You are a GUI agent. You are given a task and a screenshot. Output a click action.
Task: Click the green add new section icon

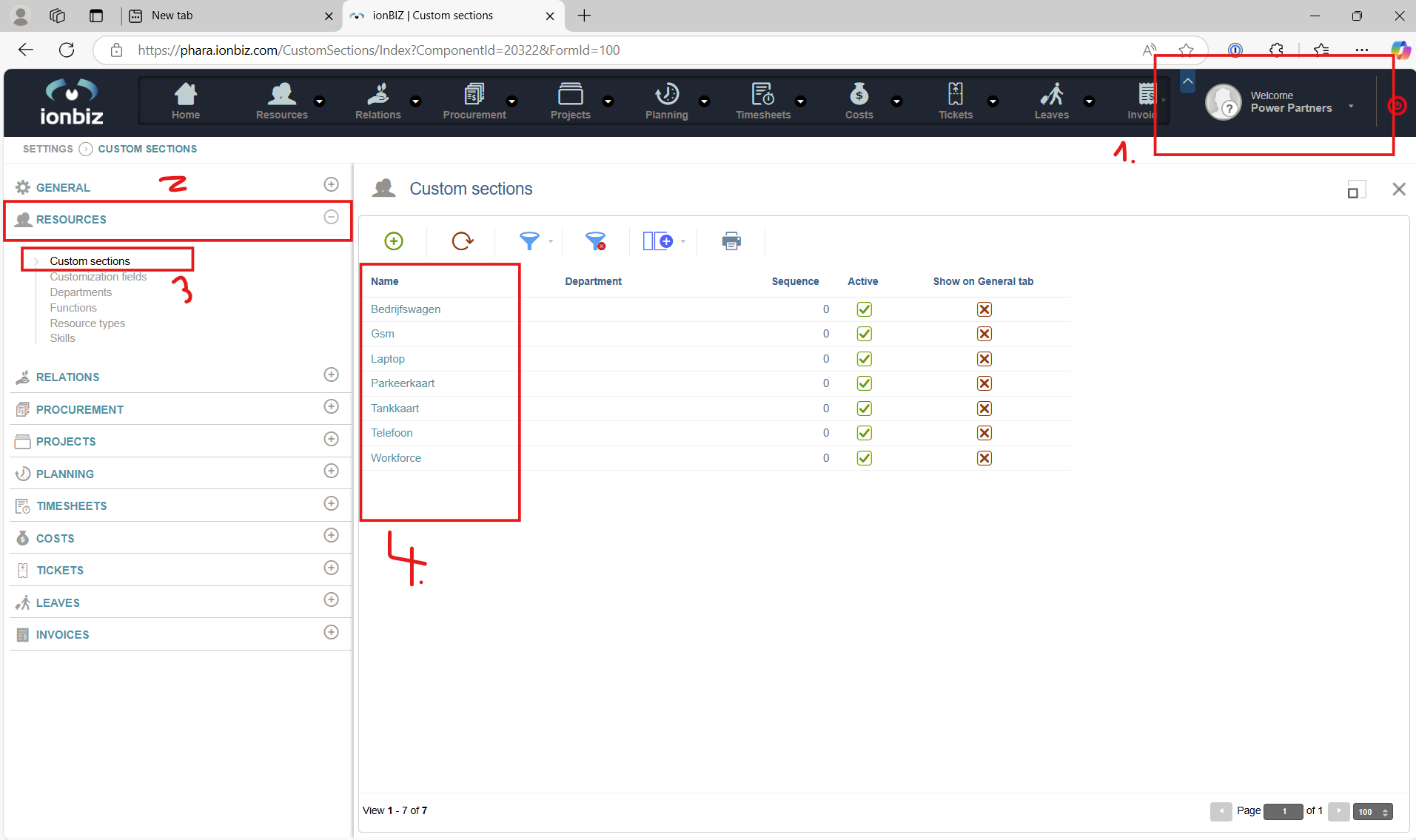[394, 241]
